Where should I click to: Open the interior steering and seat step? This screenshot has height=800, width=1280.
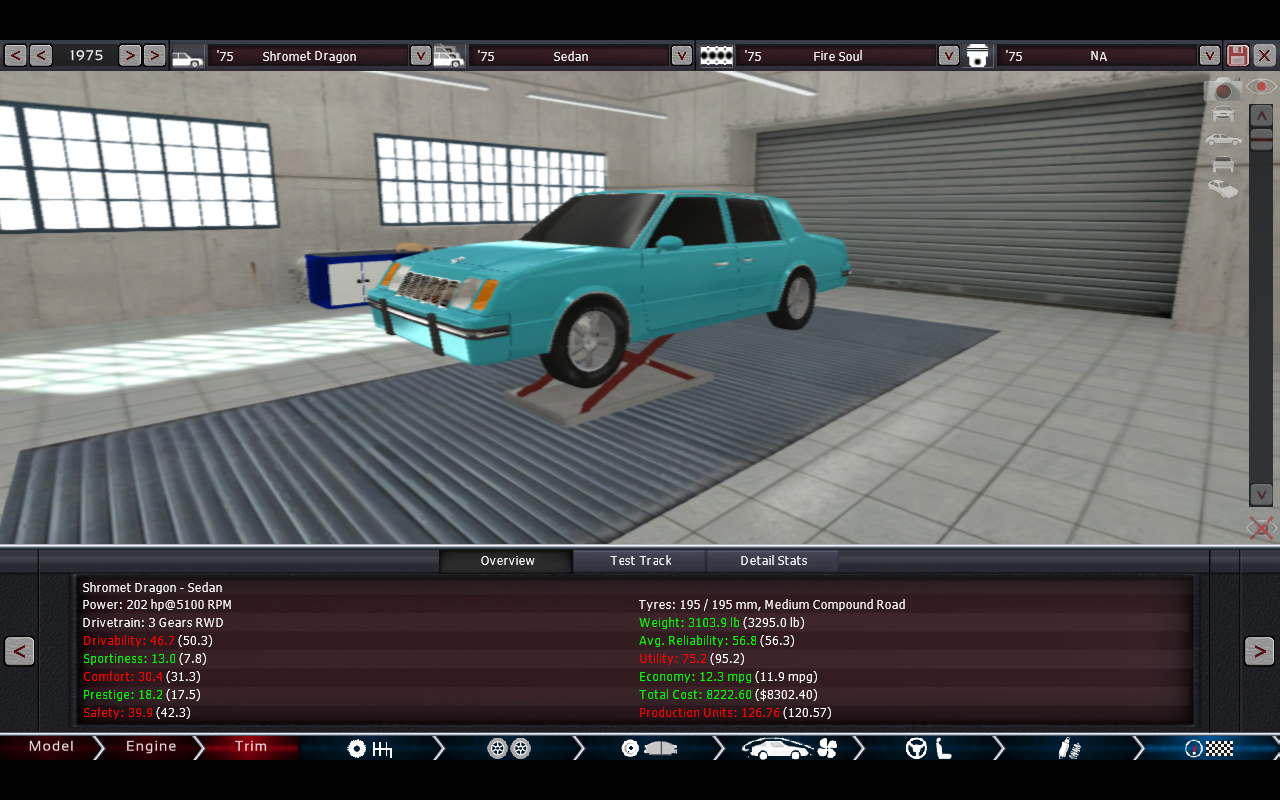[928, 748]
